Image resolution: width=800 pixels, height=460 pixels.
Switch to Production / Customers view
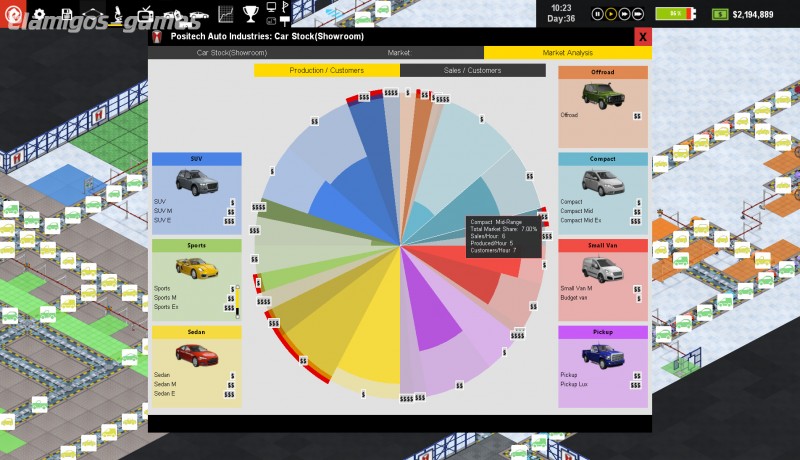[x=327, y=71]
